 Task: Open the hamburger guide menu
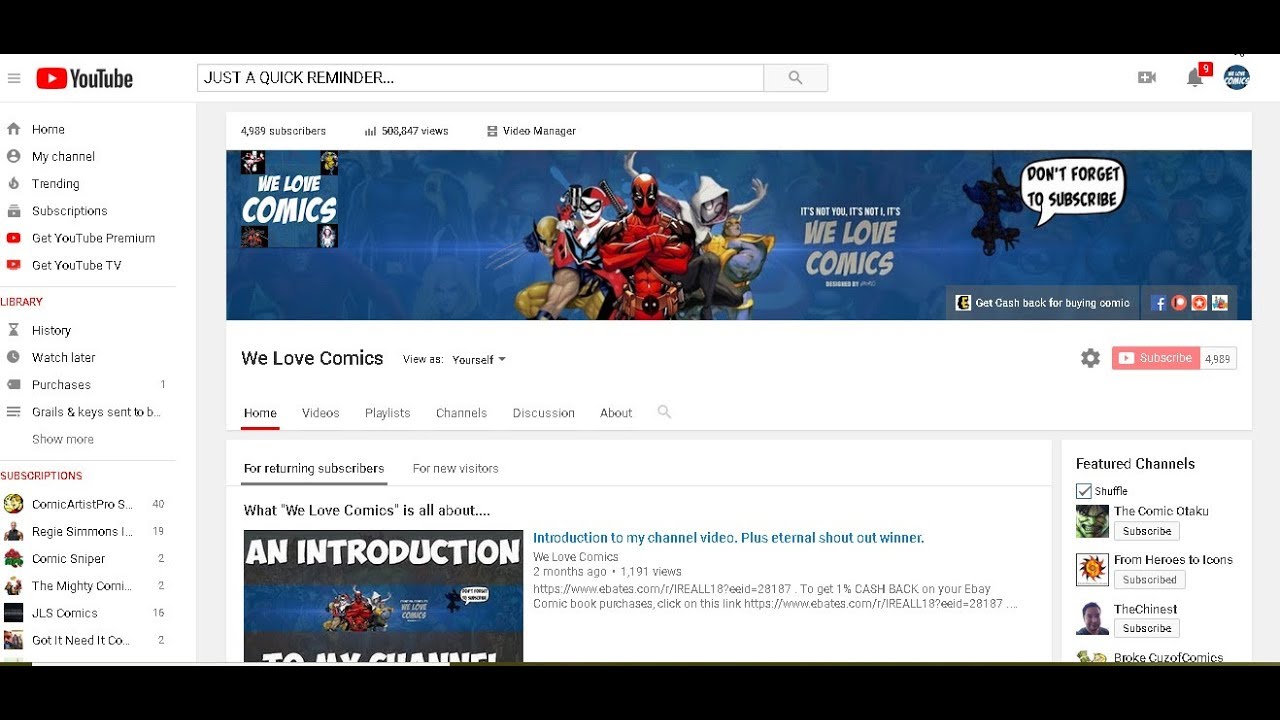pos(14,78)
